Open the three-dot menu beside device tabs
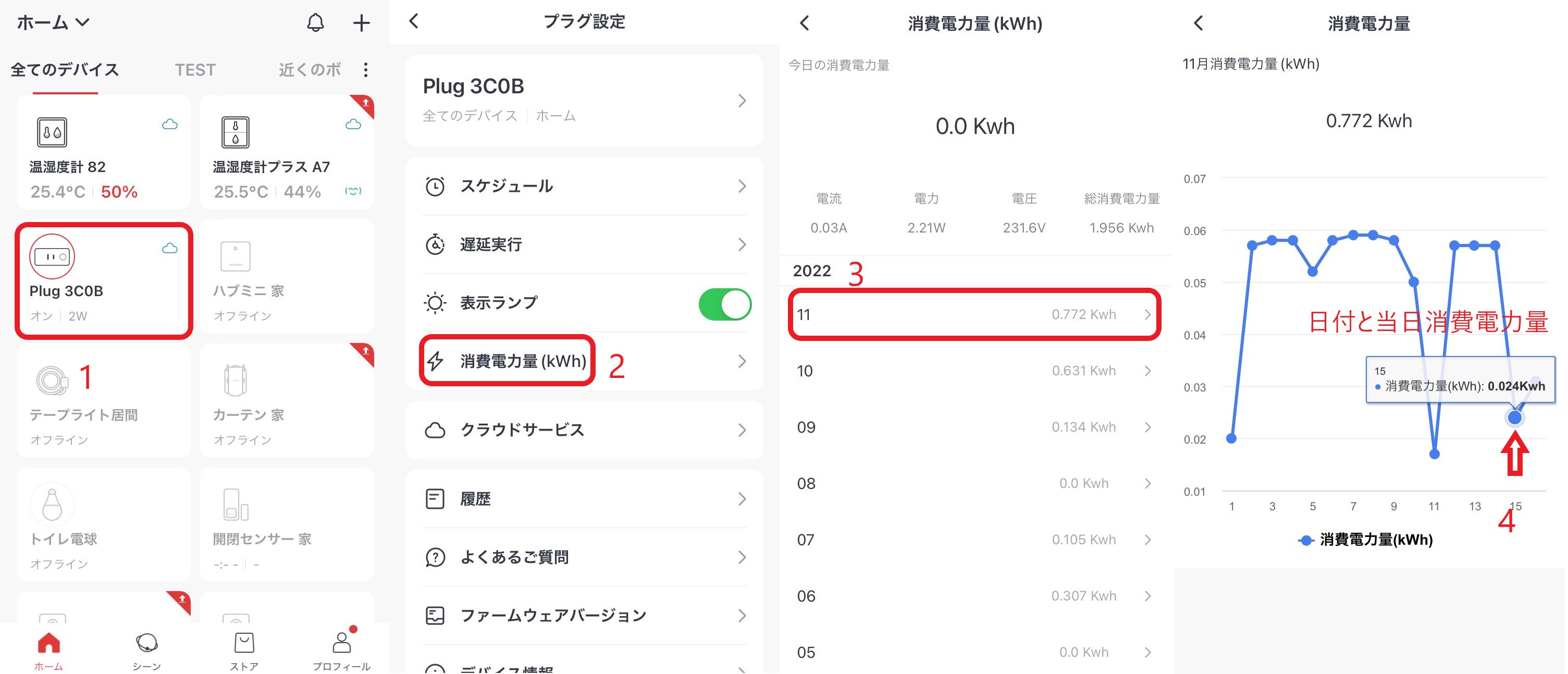The height and width of the screenshot is (674, 1568). [366, 70]
